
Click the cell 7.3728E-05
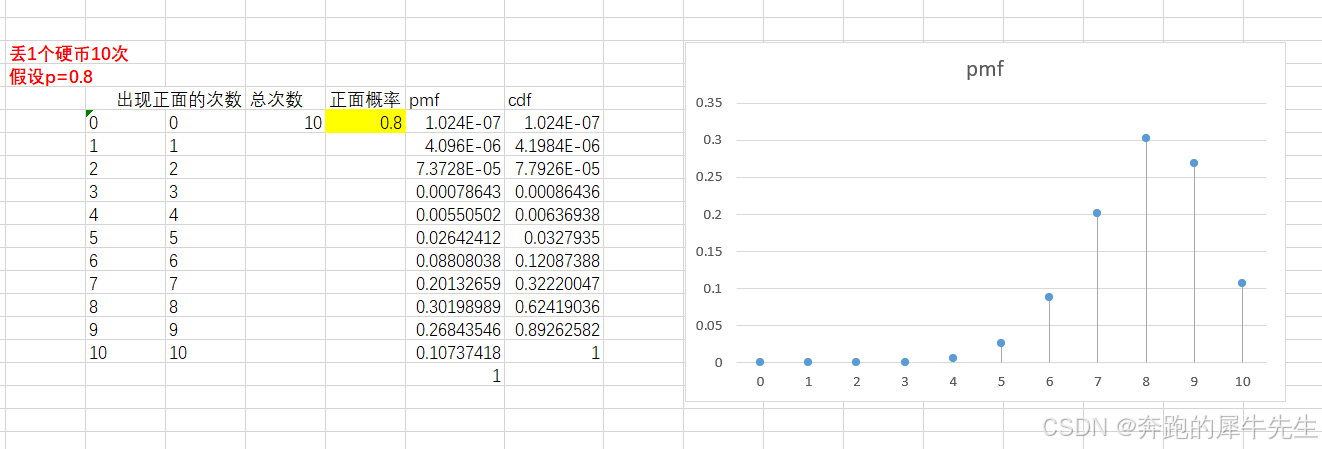tap(454, 169)
